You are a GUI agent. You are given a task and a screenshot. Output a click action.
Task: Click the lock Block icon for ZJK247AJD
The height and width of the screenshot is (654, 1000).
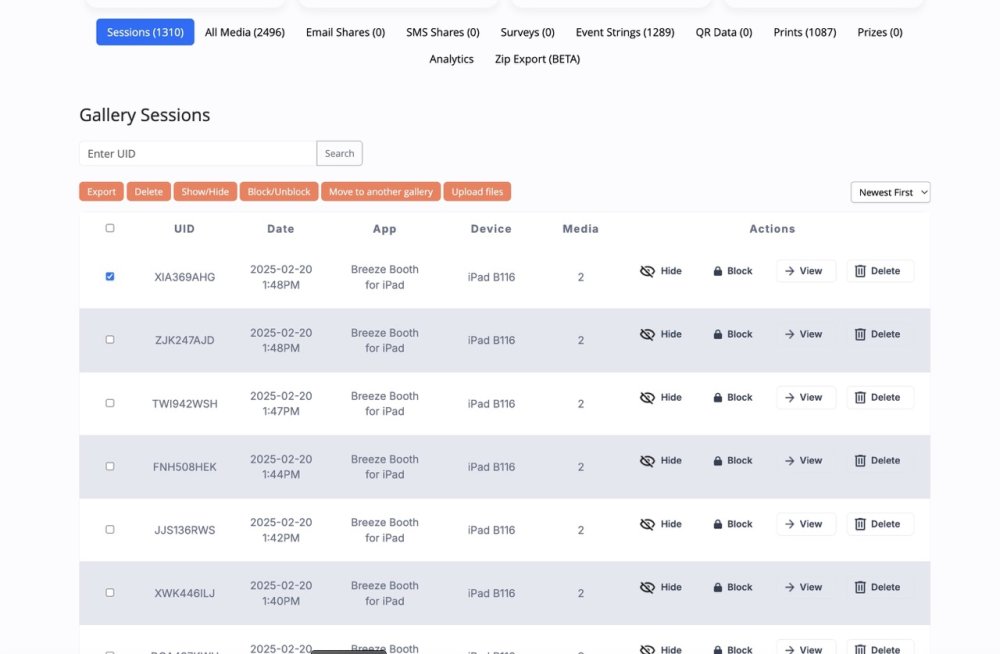718,335
